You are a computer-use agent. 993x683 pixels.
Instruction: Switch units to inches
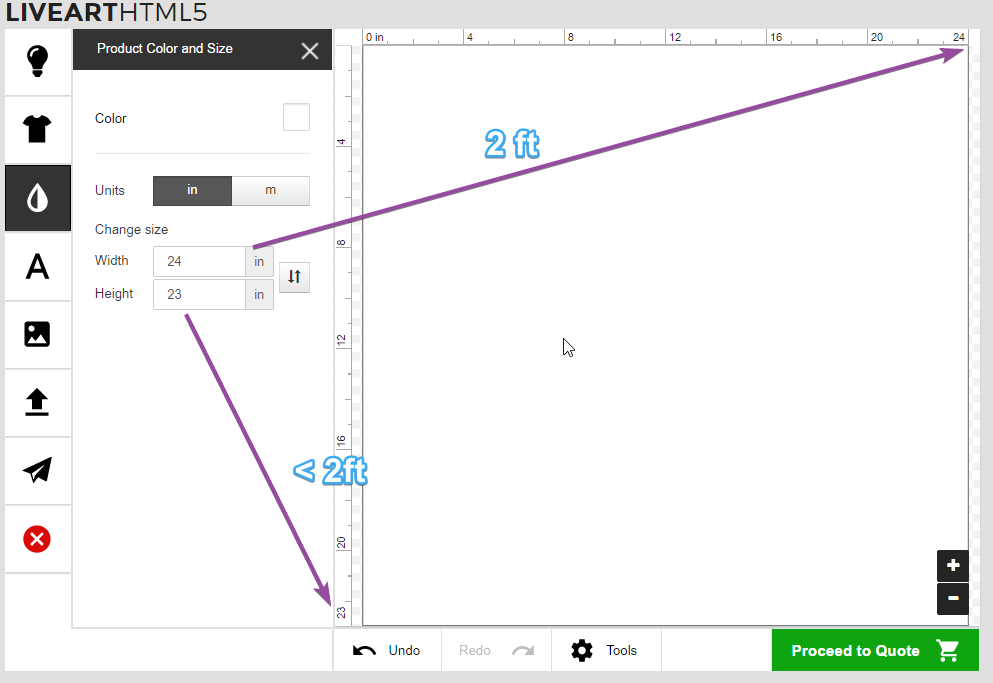click(192, 190)
